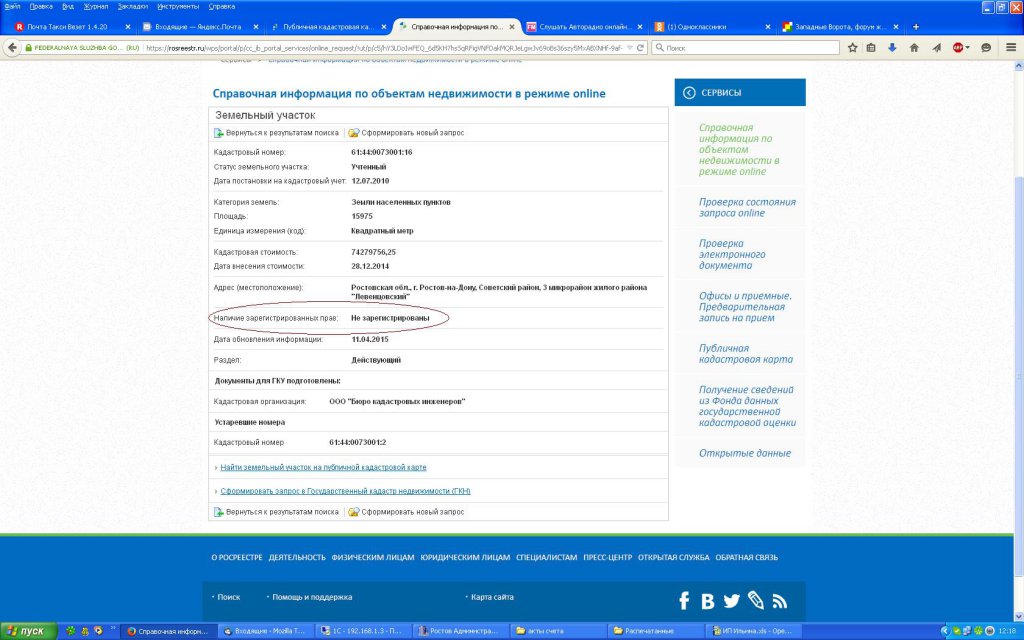
Task: Reload the page using the refresh icon
Action: pos(641,48)
